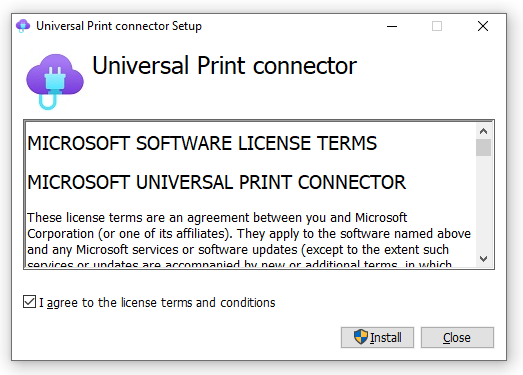Screen dimensions: 523x375
Task: Click the license scrollbar up arrow
Action: [483, 131]
